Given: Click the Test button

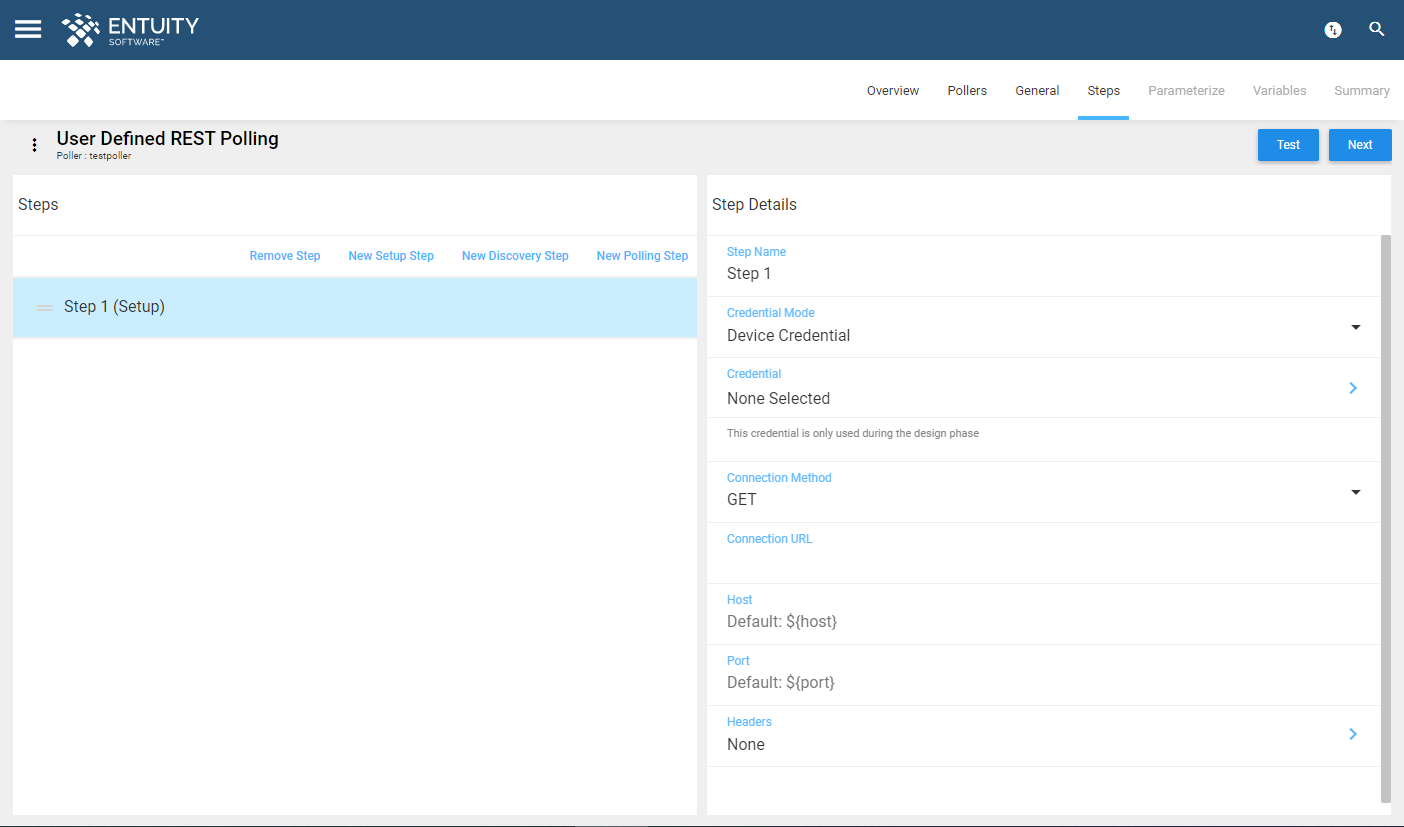Looking at the screenshot, I should (x=1288, y=145).
